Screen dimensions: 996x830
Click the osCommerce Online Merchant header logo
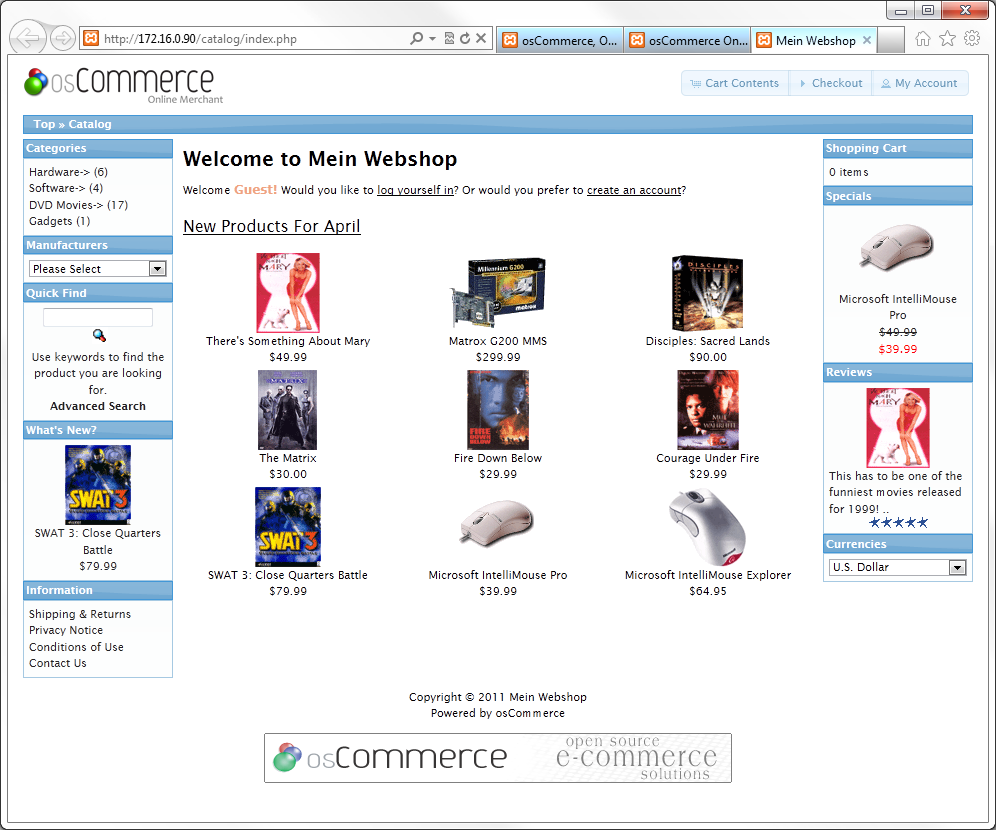pyautogui.click(x=124, y=85)
